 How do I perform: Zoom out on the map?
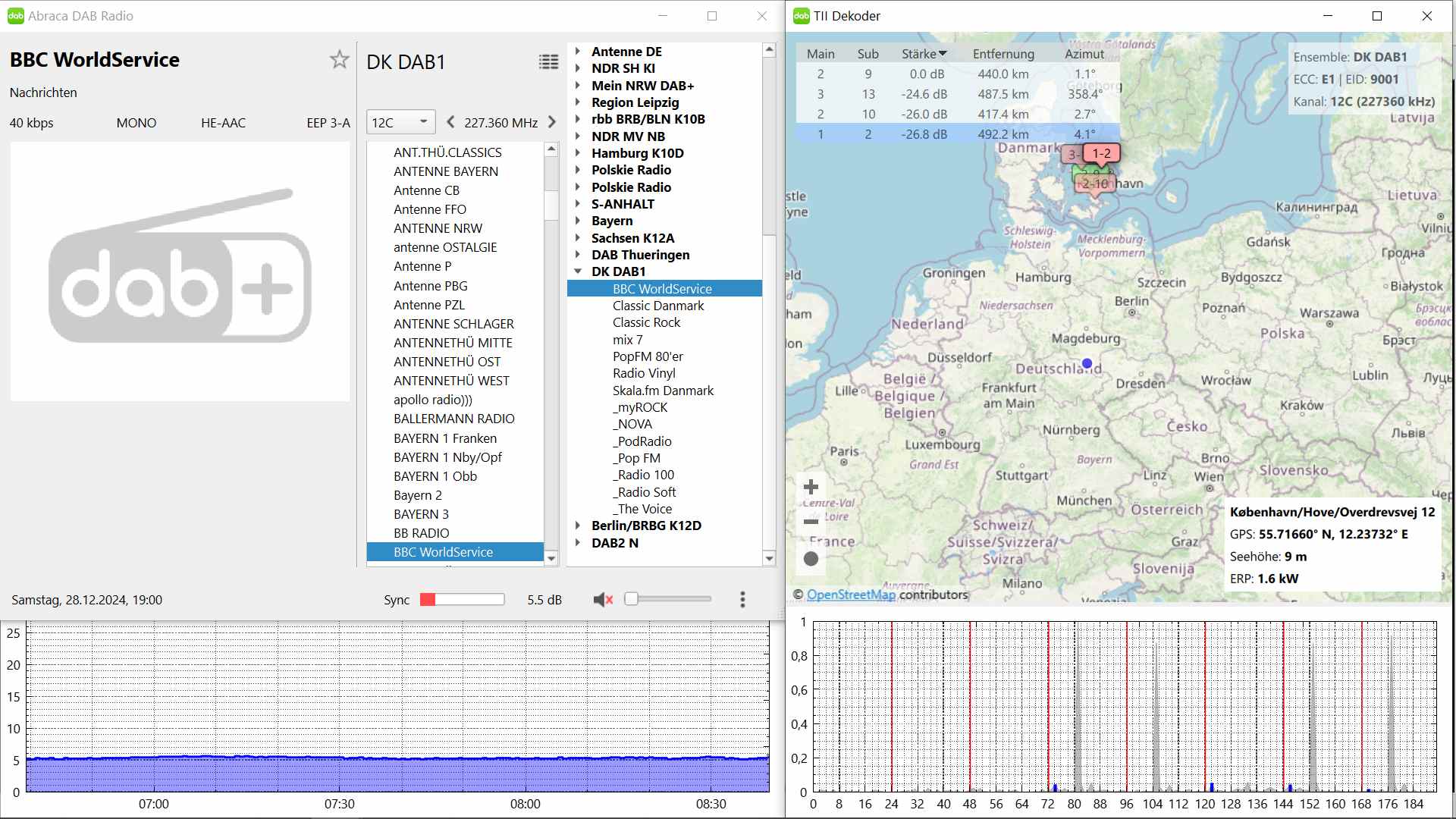(811, 522)
